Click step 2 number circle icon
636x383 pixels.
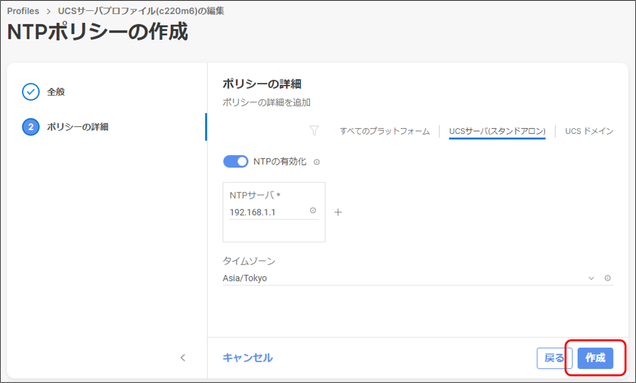(x=30, y=127)
